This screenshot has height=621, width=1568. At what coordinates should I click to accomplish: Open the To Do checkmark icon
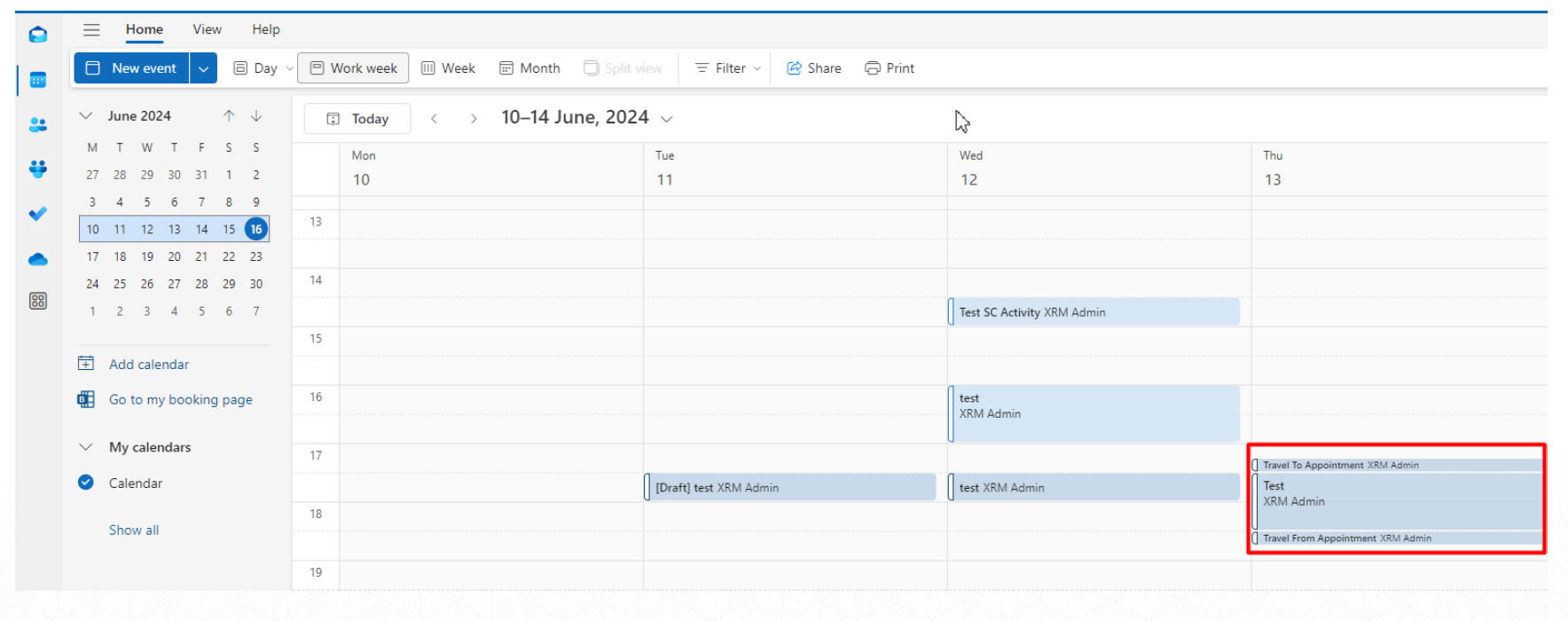pos(37,214)
